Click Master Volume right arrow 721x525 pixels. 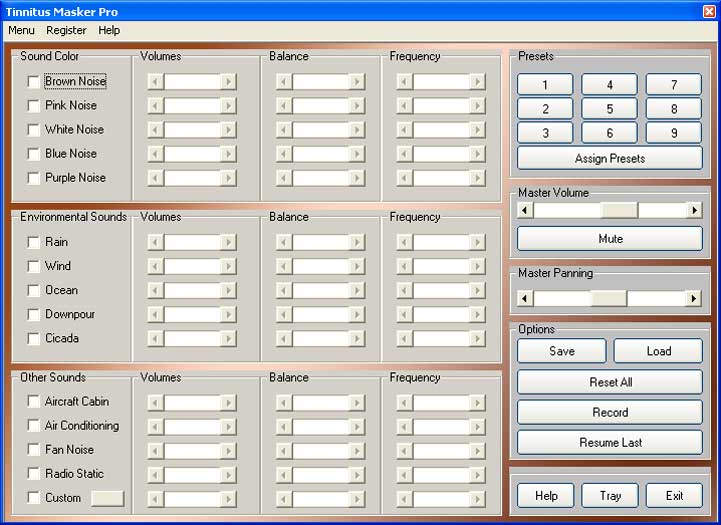(694, 211)
